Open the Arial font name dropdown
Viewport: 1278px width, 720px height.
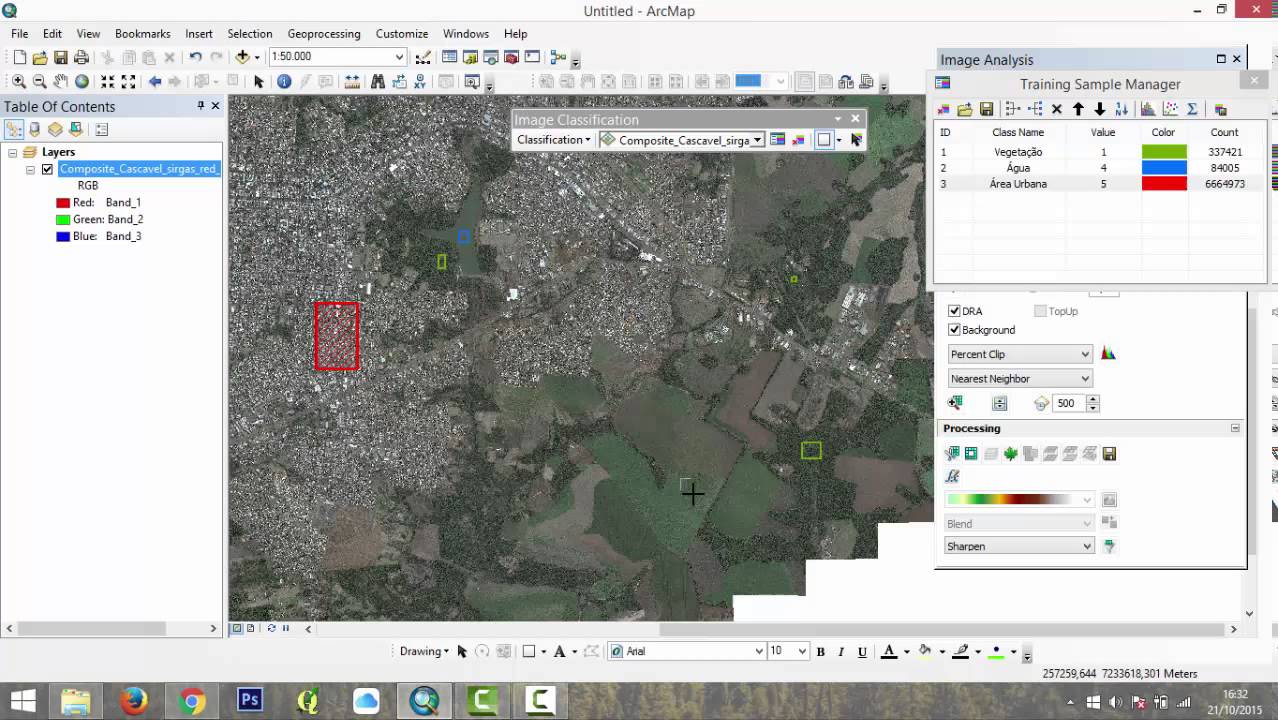(759, 651)
